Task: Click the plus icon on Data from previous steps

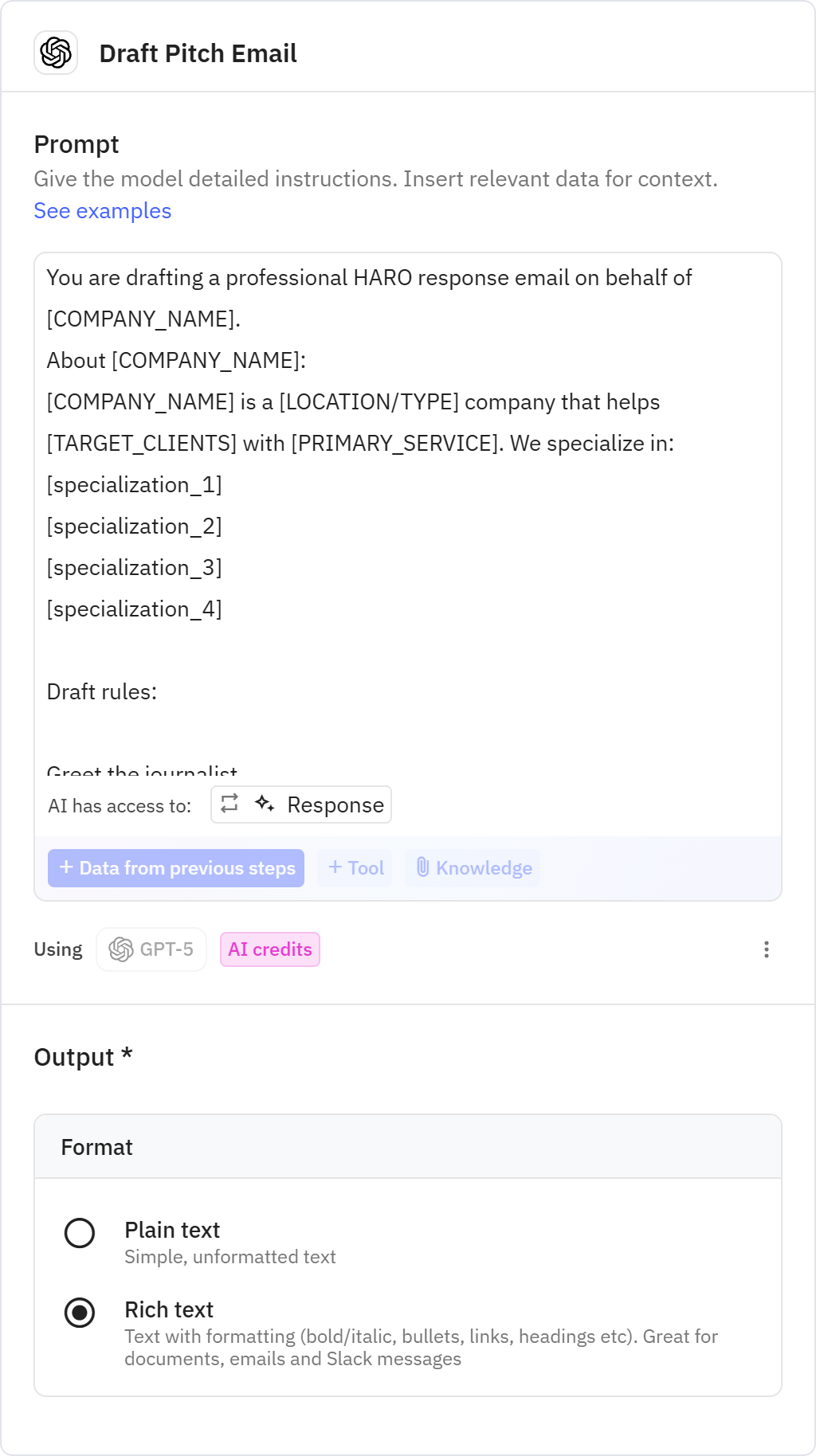Action: pos(66,867)
